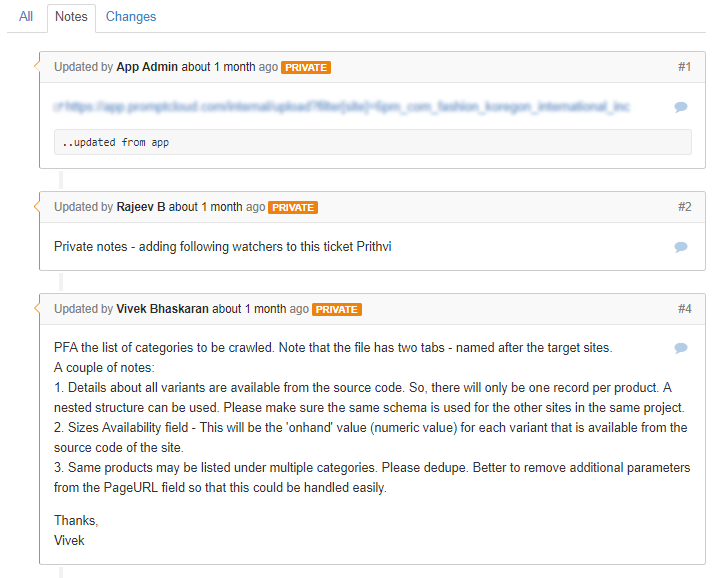Click the quote icon on Rajeev B's note
The height and width of the screenshot is (578, 718).
(681, 247)
